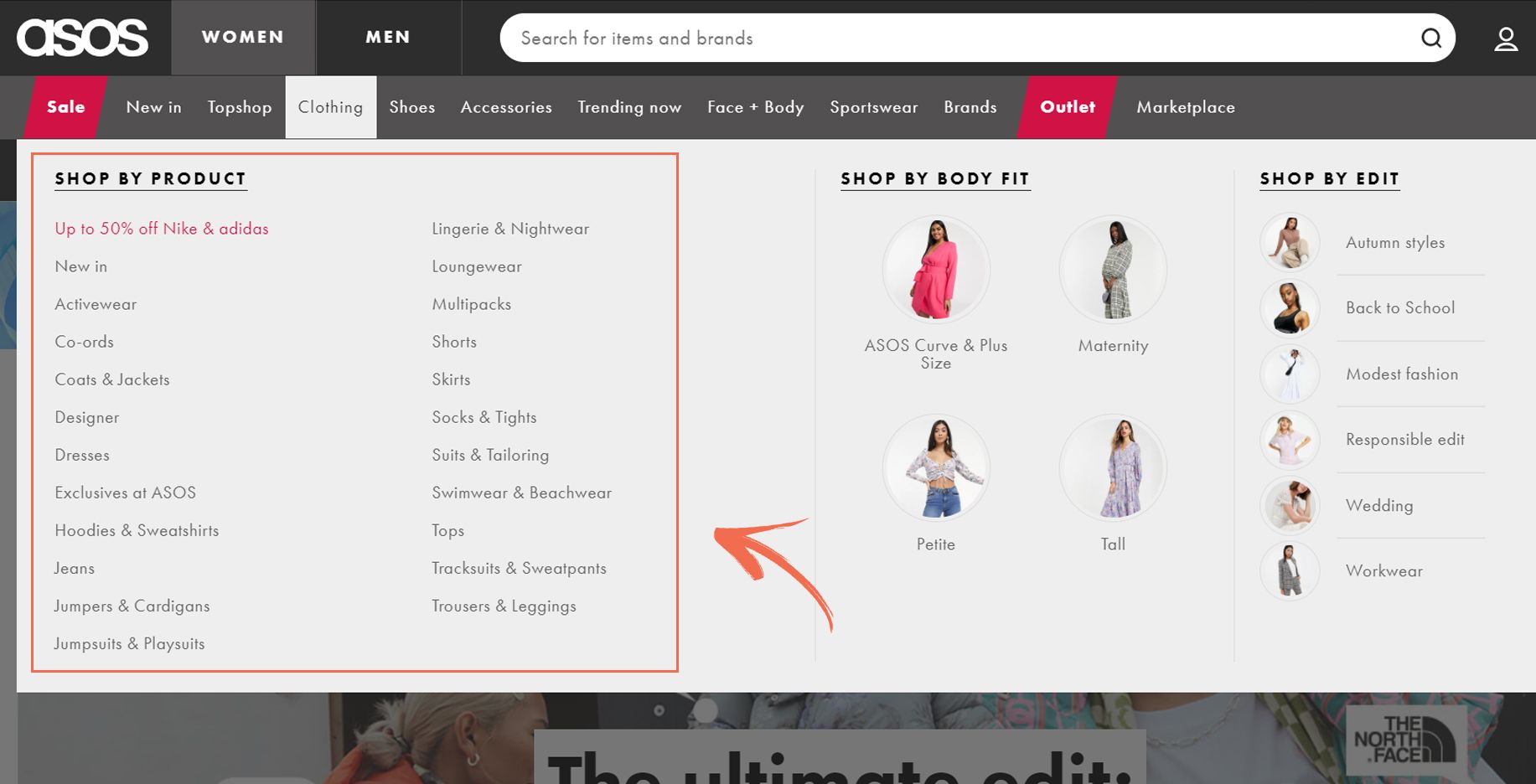Image resolution: width=1536 pixels, height=784 pixels.
Task: Open the Brands nav menu
Action: click(x=970, y=107)
